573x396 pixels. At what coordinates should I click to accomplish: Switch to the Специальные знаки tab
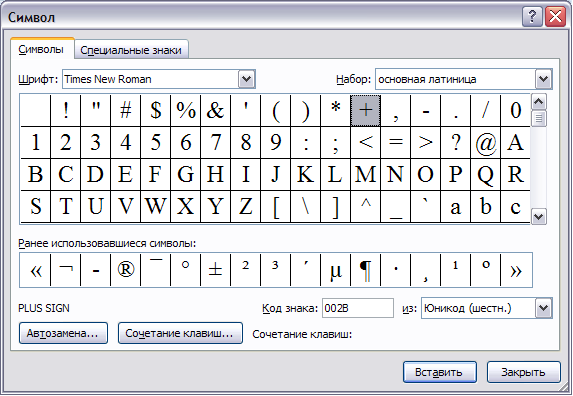(131, 50)
